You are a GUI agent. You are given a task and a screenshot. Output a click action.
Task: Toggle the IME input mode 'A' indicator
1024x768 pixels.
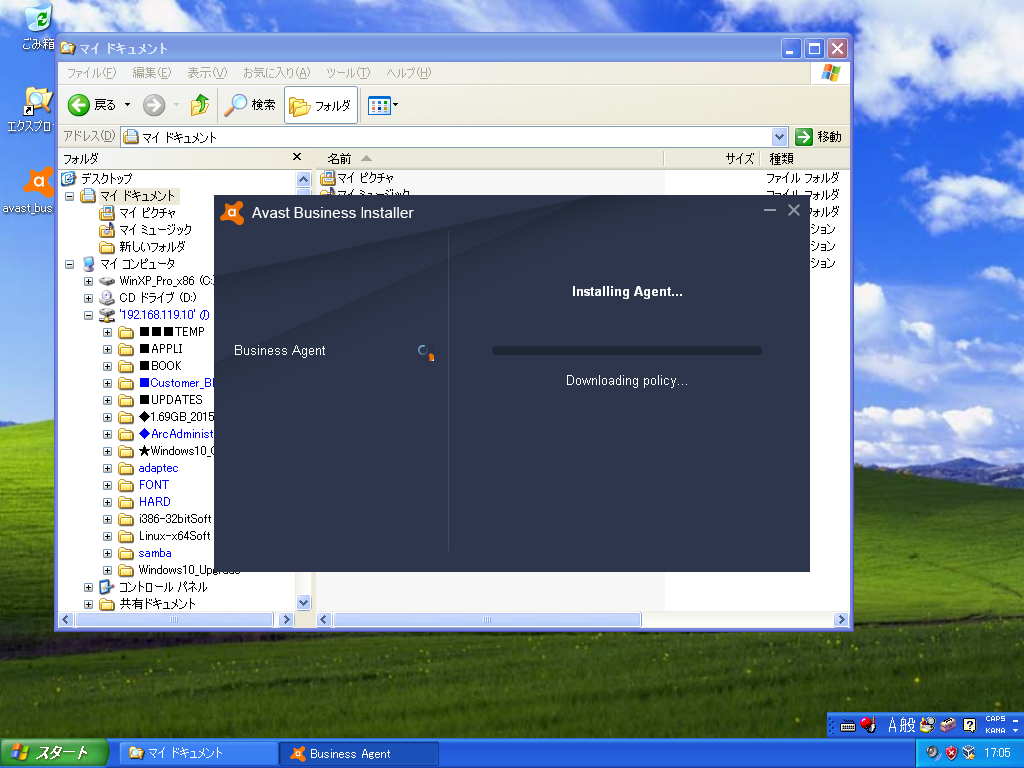(892, 725)
